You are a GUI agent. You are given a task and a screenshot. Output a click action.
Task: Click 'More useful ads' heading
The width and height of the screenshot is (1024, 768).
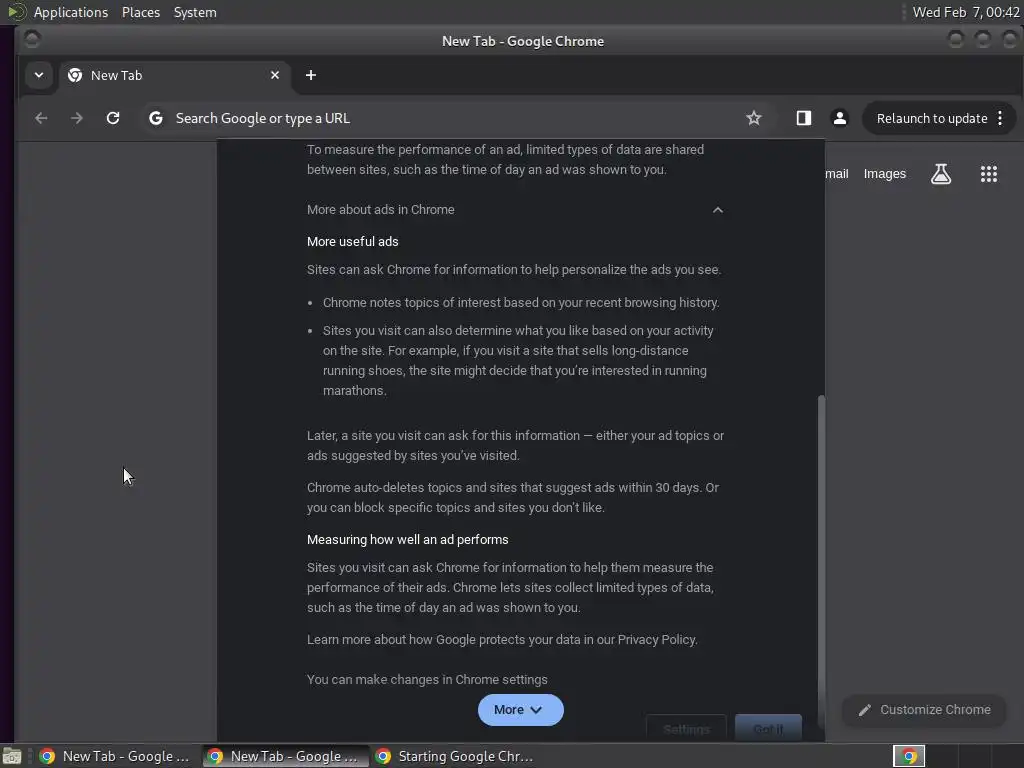[x=353, y=242]
